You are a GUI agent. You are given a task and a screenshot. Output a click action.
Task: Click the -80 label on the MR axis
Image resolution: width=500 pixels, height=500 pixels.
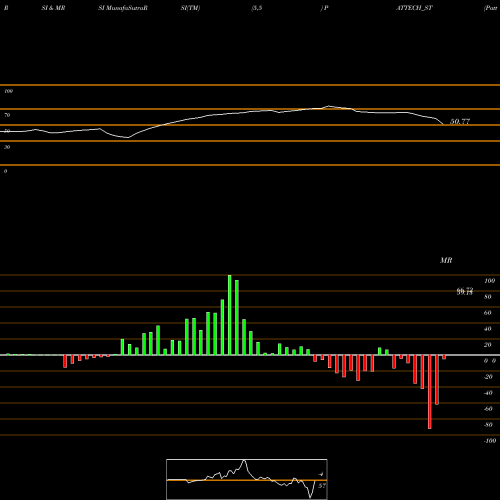(488, 425)
